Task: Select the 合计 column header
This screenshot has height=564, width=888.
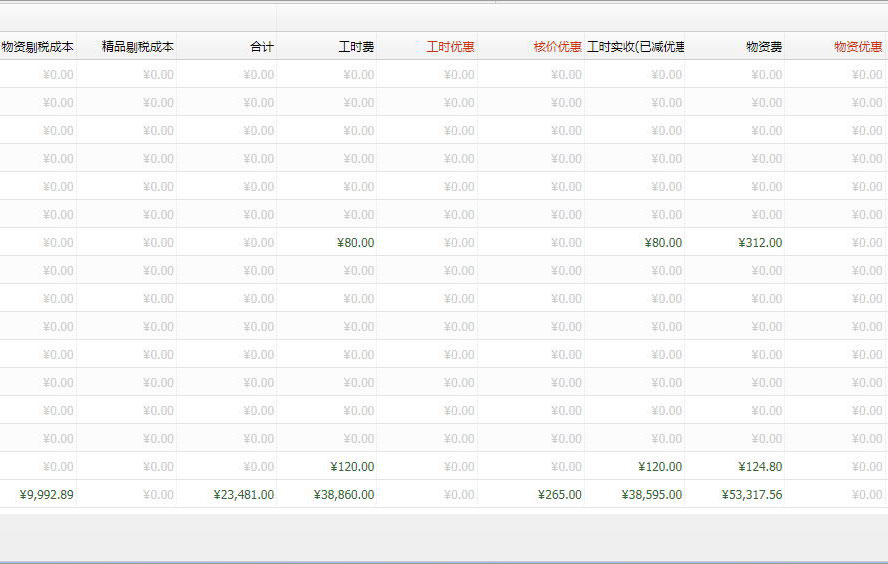Action: click(x=262, y=46)
